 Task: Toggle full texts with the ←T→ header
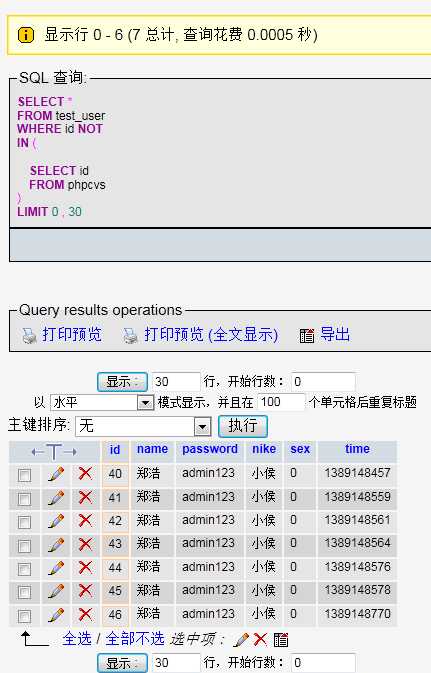click(x=54, y=452)
